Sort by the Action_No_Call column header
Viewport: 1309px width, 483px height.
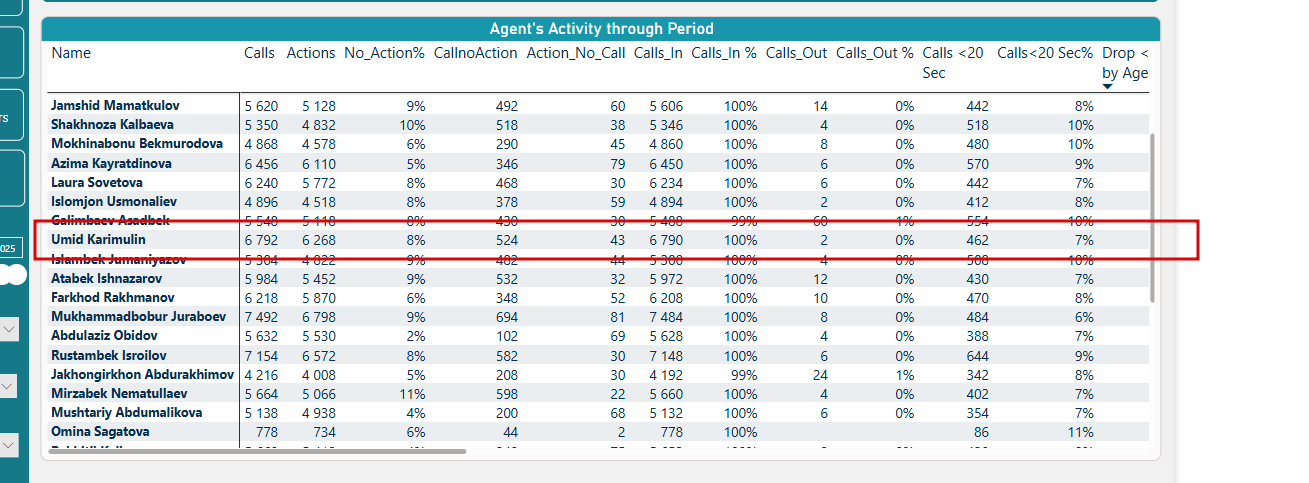coord(576,53)
